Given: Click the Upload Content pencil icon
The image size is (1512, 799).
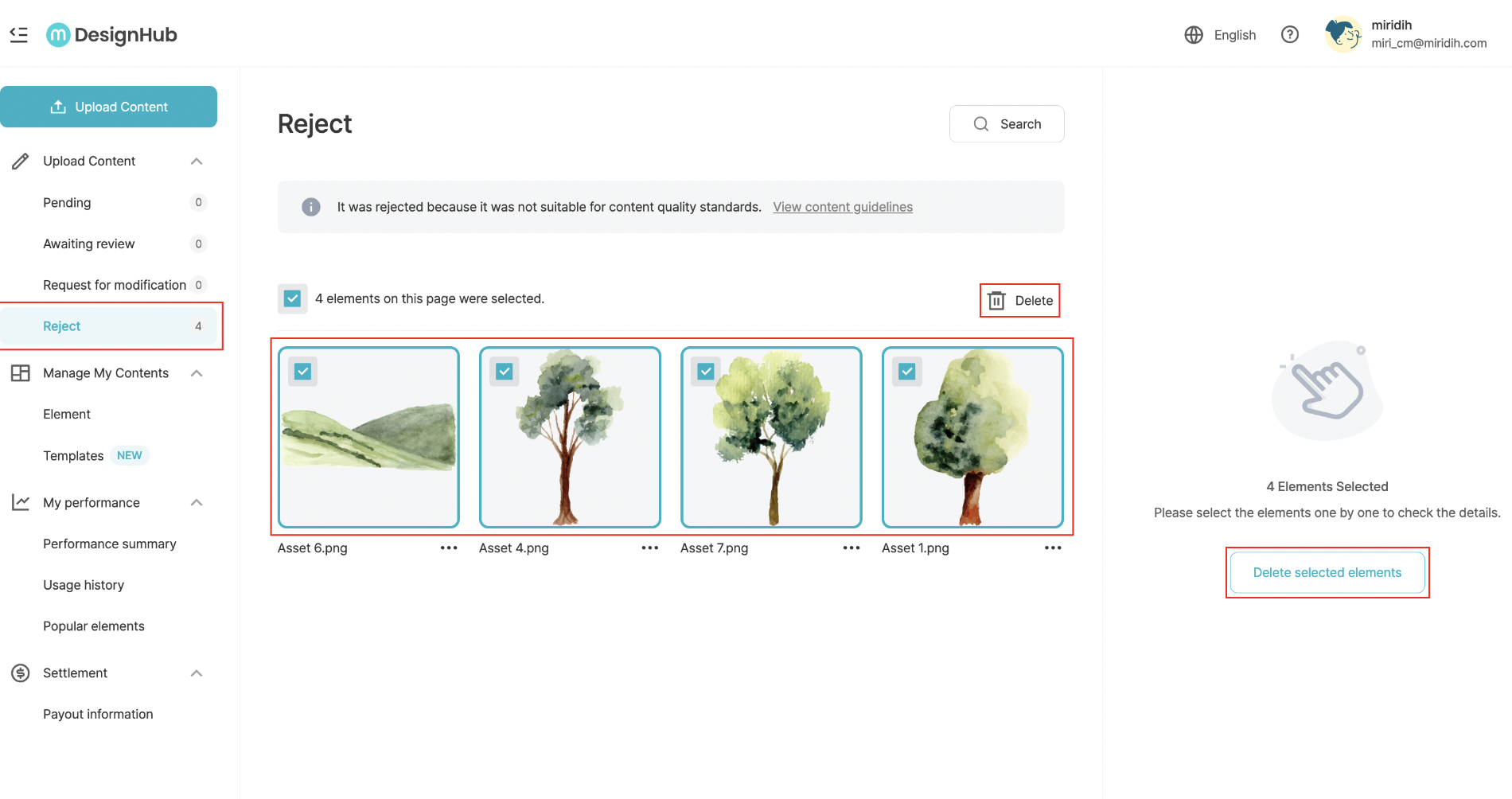Looking at the screenshot, I should point(21,161).
